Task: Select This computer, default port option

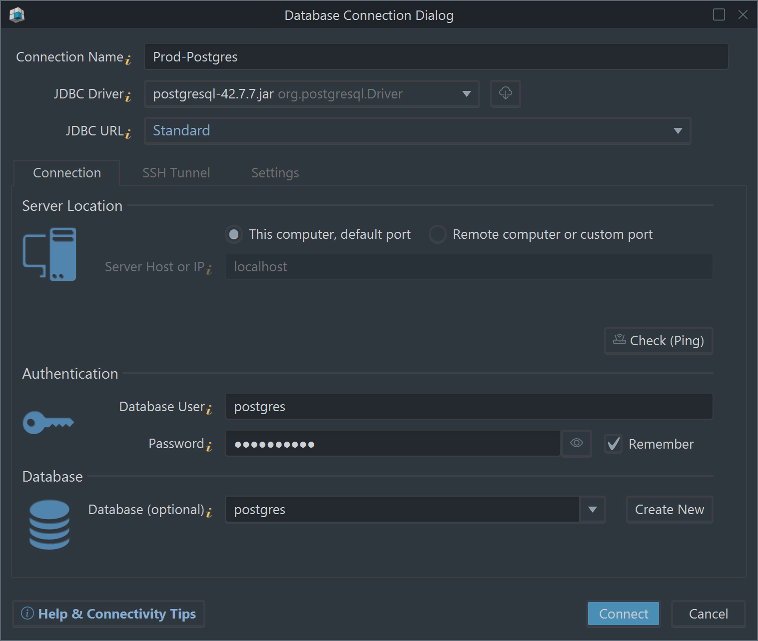Action: tap(319, 234)
